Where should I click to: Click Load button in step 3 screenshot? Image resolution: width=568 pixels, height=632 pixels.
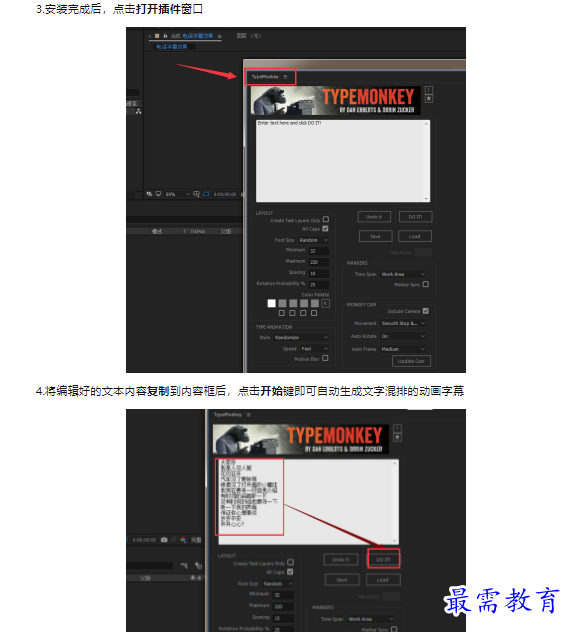pyautogui.click(x=415, y=236)
